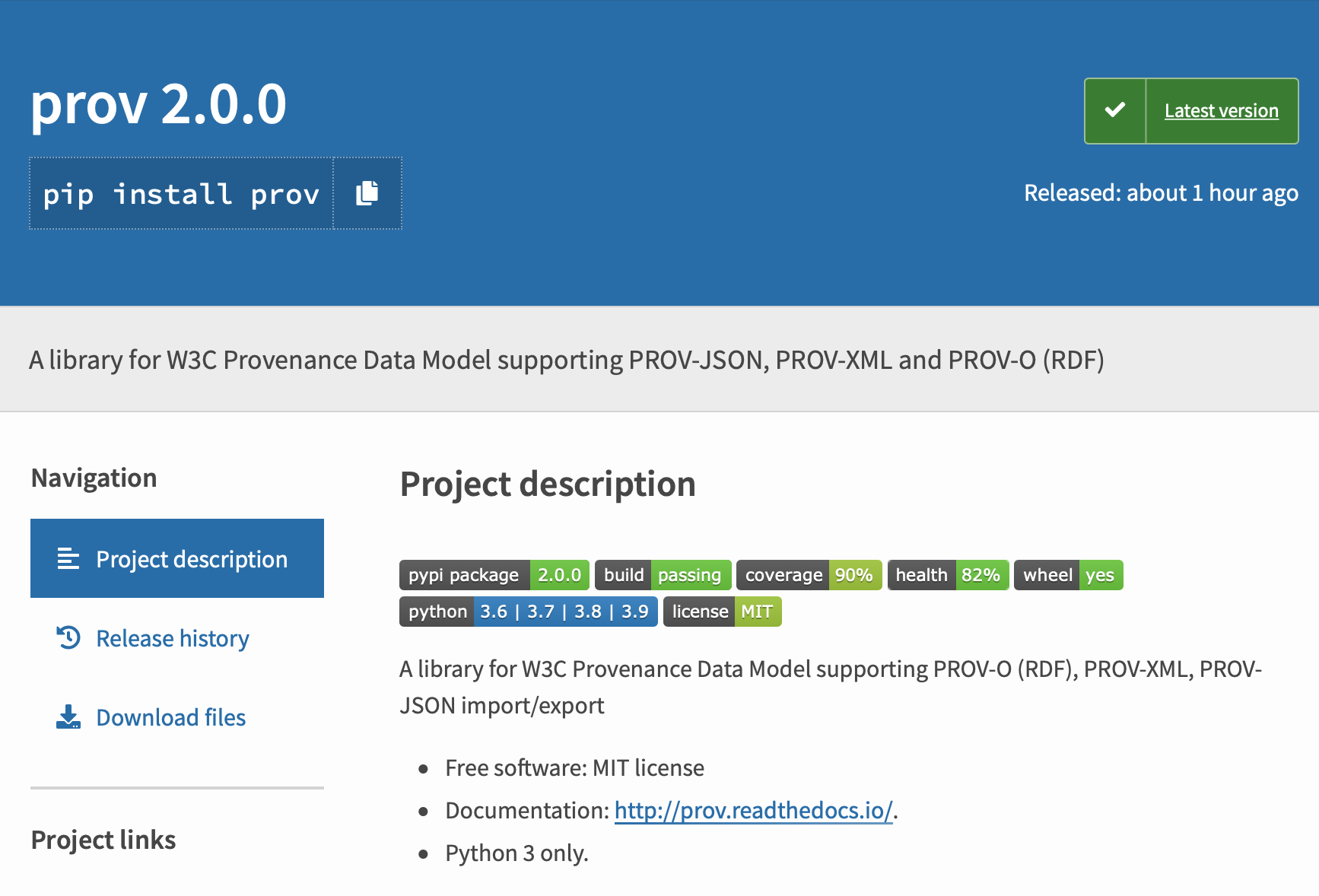This screenshot has height=896, width=1319.
Task: Click the Release history clock icon
Action: 68,637
